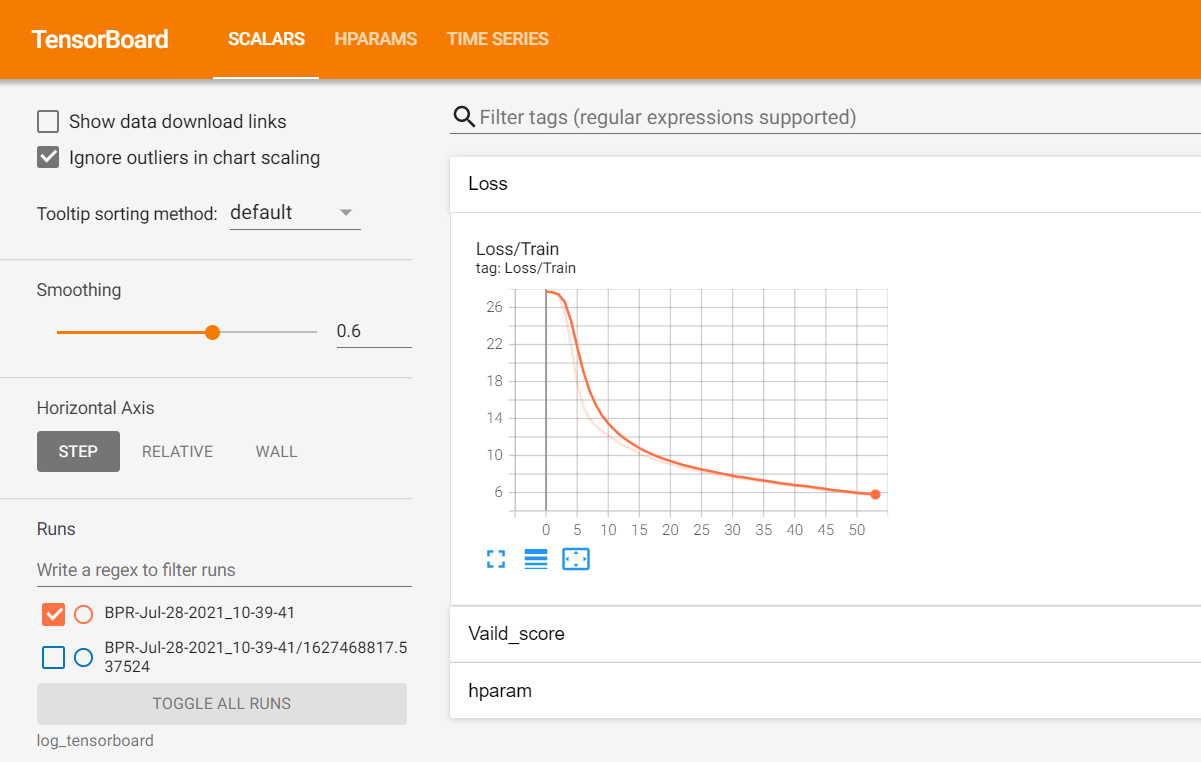Image resolution: width=1201 pixels, height=762 pixels.
Task: Open Tooltip sorting method dropdown
Action: (x=295, y=213)
